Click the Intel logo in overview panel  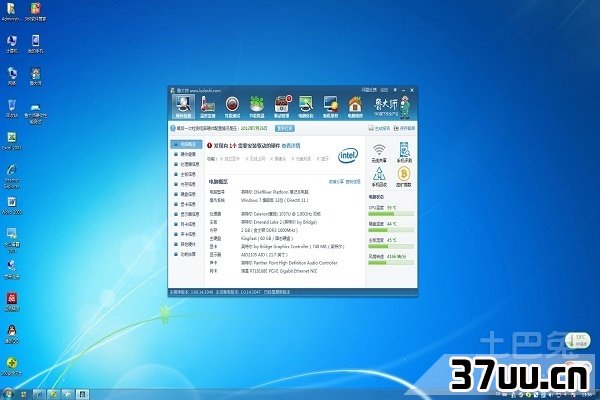[x=348, y=155]
